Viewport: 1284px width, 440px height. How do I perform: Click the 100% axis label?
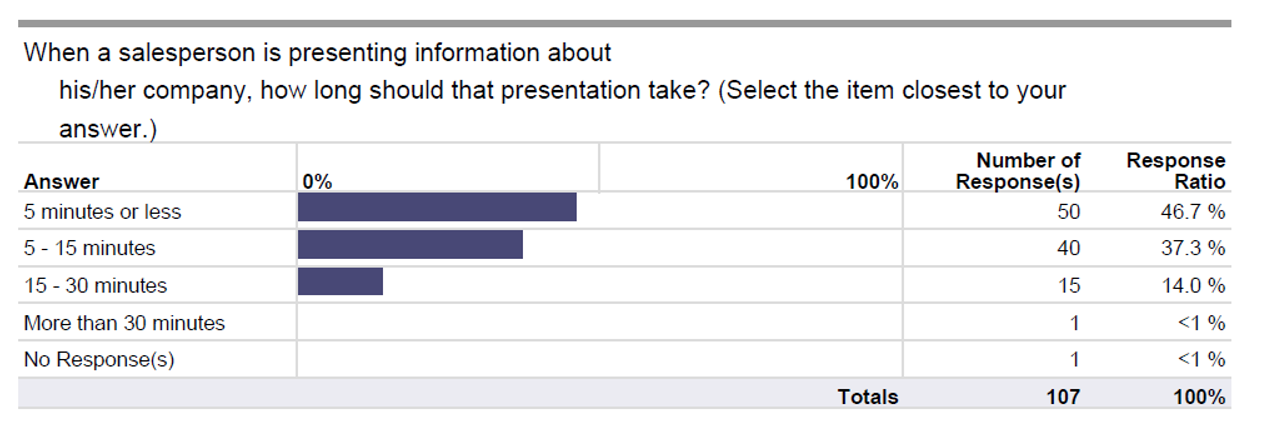click(x=872, y=182)
